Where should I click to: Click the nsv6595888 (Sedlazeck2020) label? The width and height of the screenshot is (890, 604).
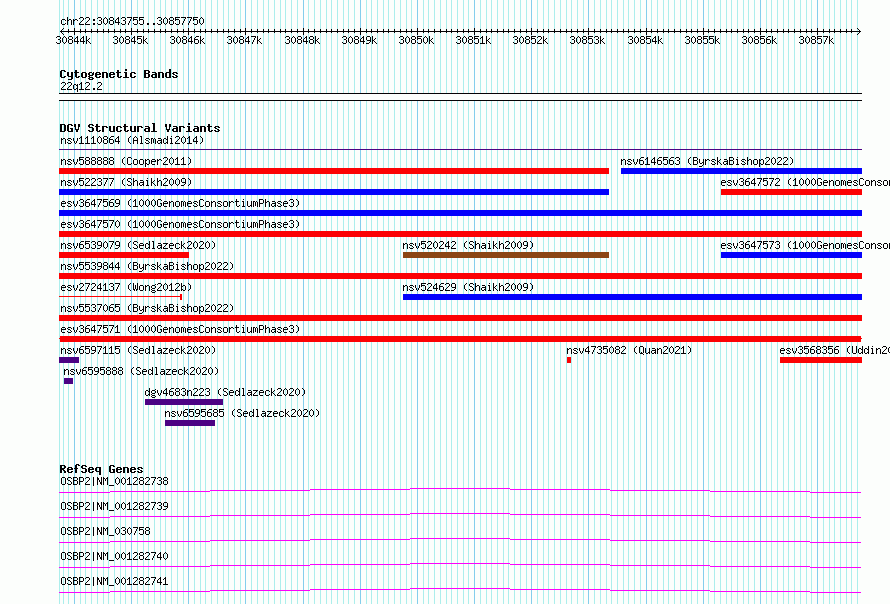pyautogui.click(x=141, y=371)
